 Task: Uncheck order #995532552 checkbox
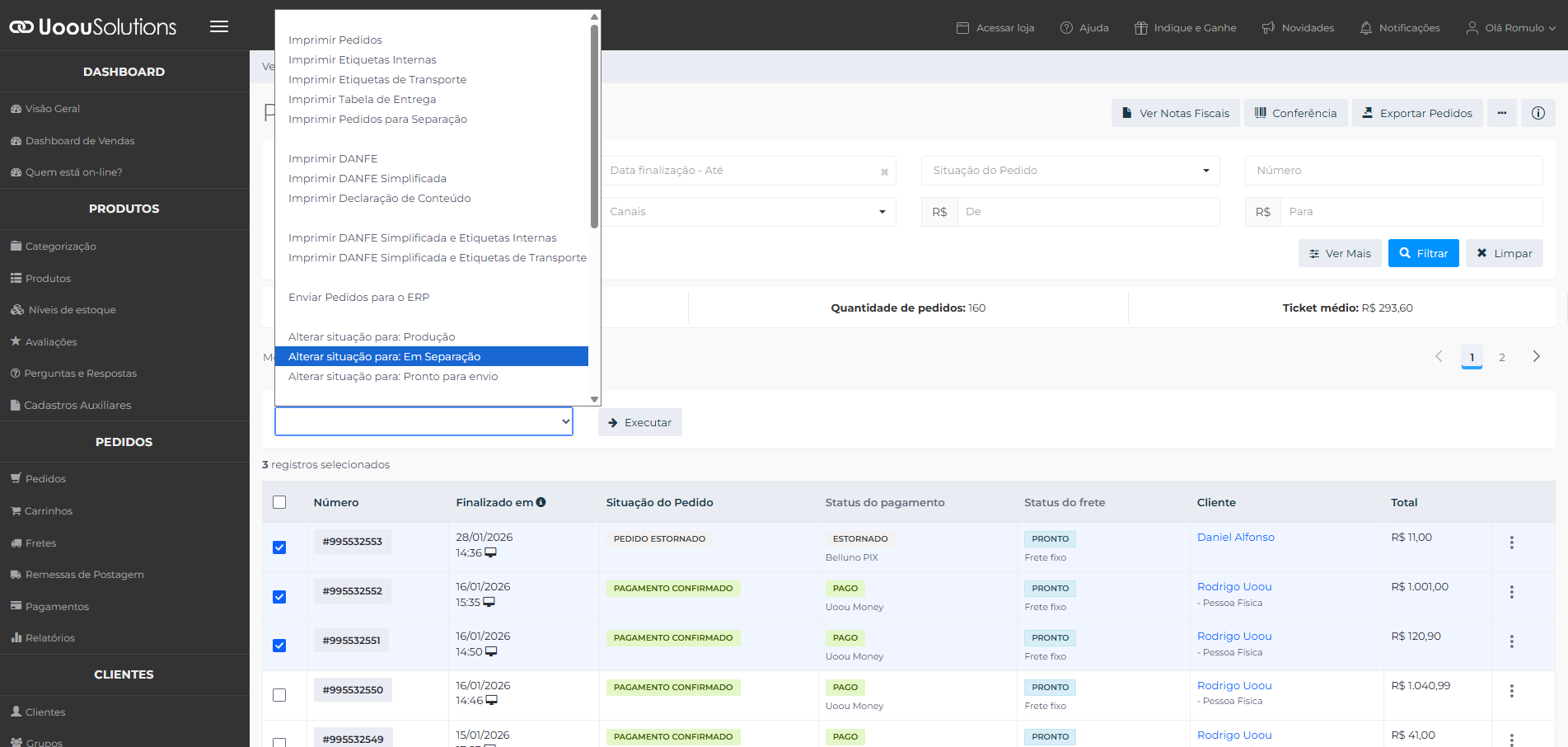pyautogui.click(x=279, y=597)
